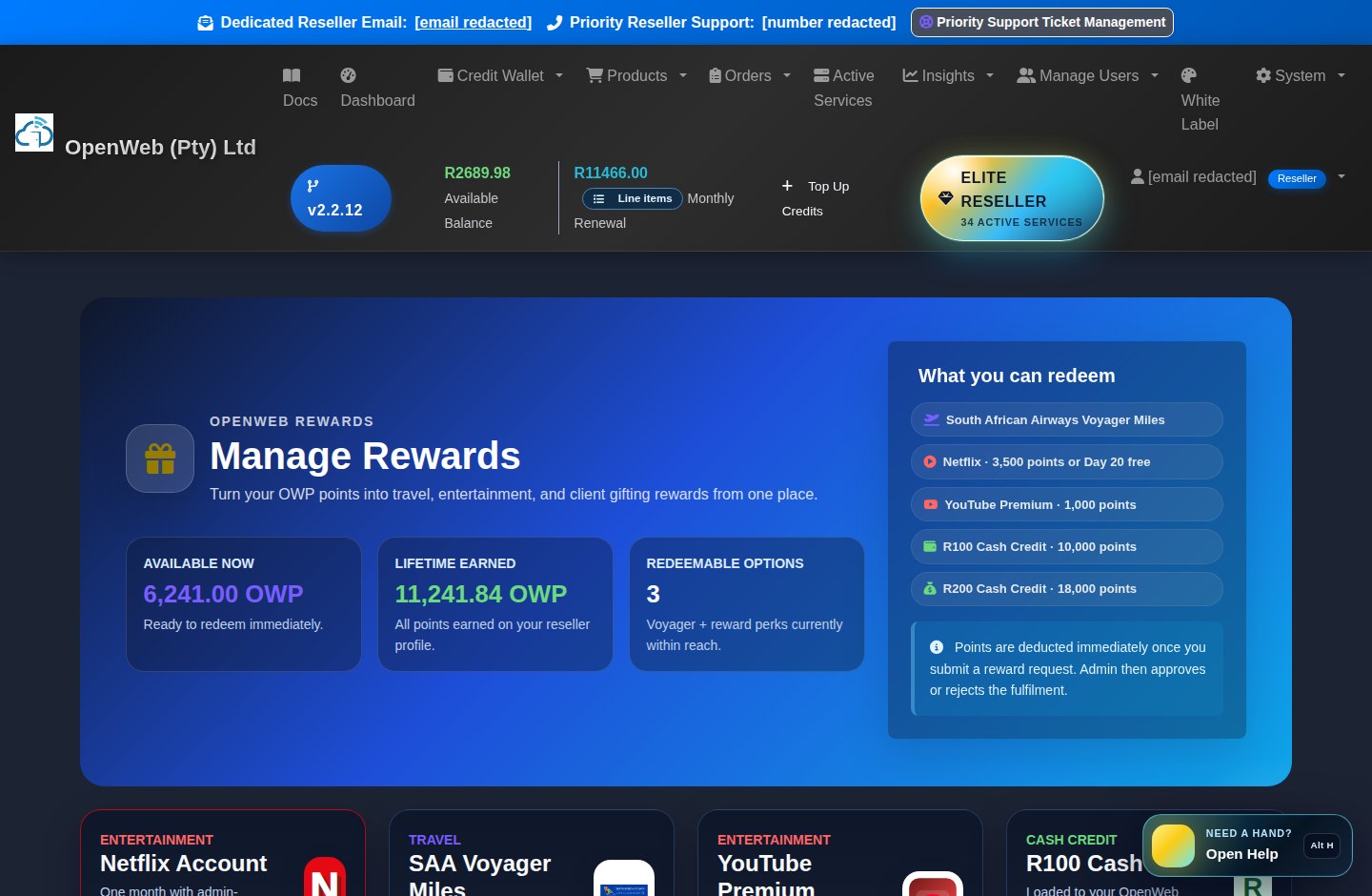Open Active Services menu item

(x=843, y=88)
